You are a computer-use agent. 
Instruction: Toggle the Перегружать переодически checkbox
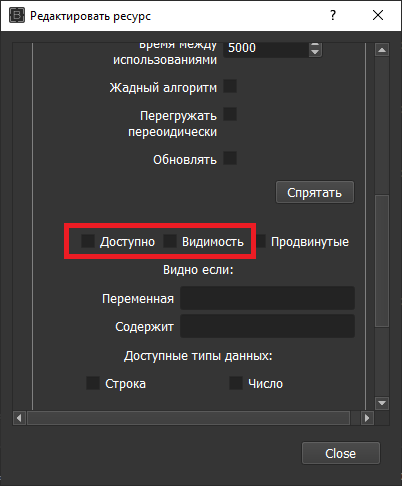(x=230, y=114)
